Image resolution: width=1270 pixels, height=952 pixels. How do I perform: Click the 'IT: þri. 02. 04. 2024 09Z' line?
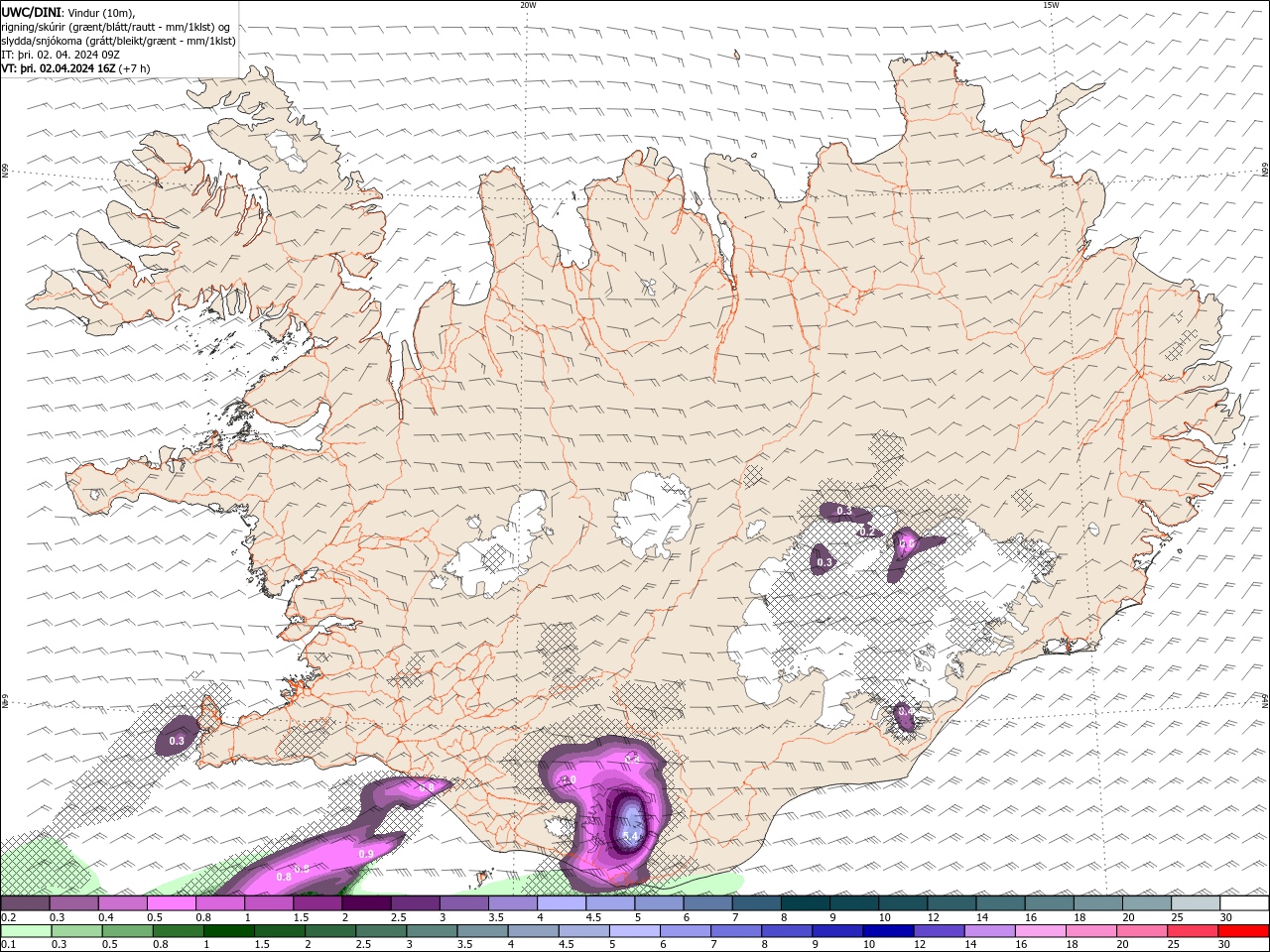(x=63, y=55)
